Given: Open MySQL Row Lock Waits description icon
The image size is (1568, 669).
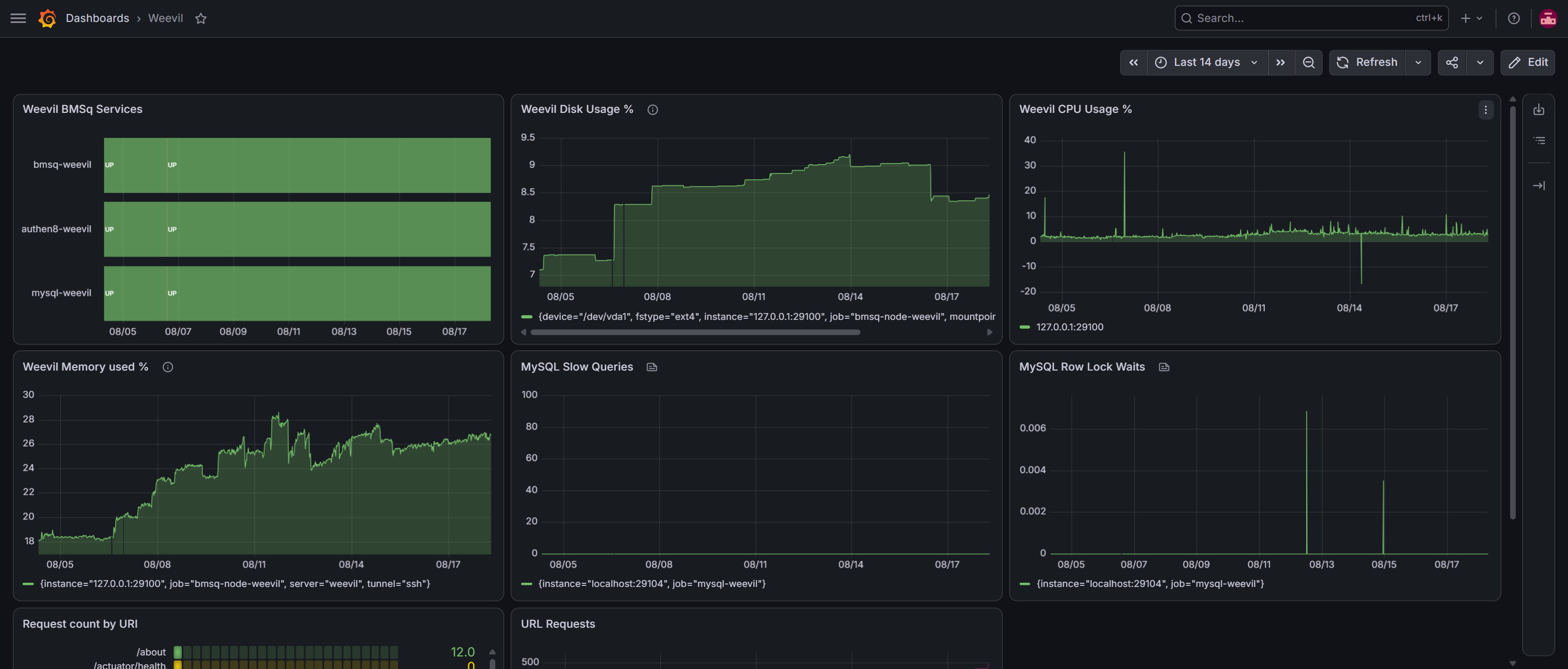Looking at the screenshot, I should click(x=1164, y=367).
